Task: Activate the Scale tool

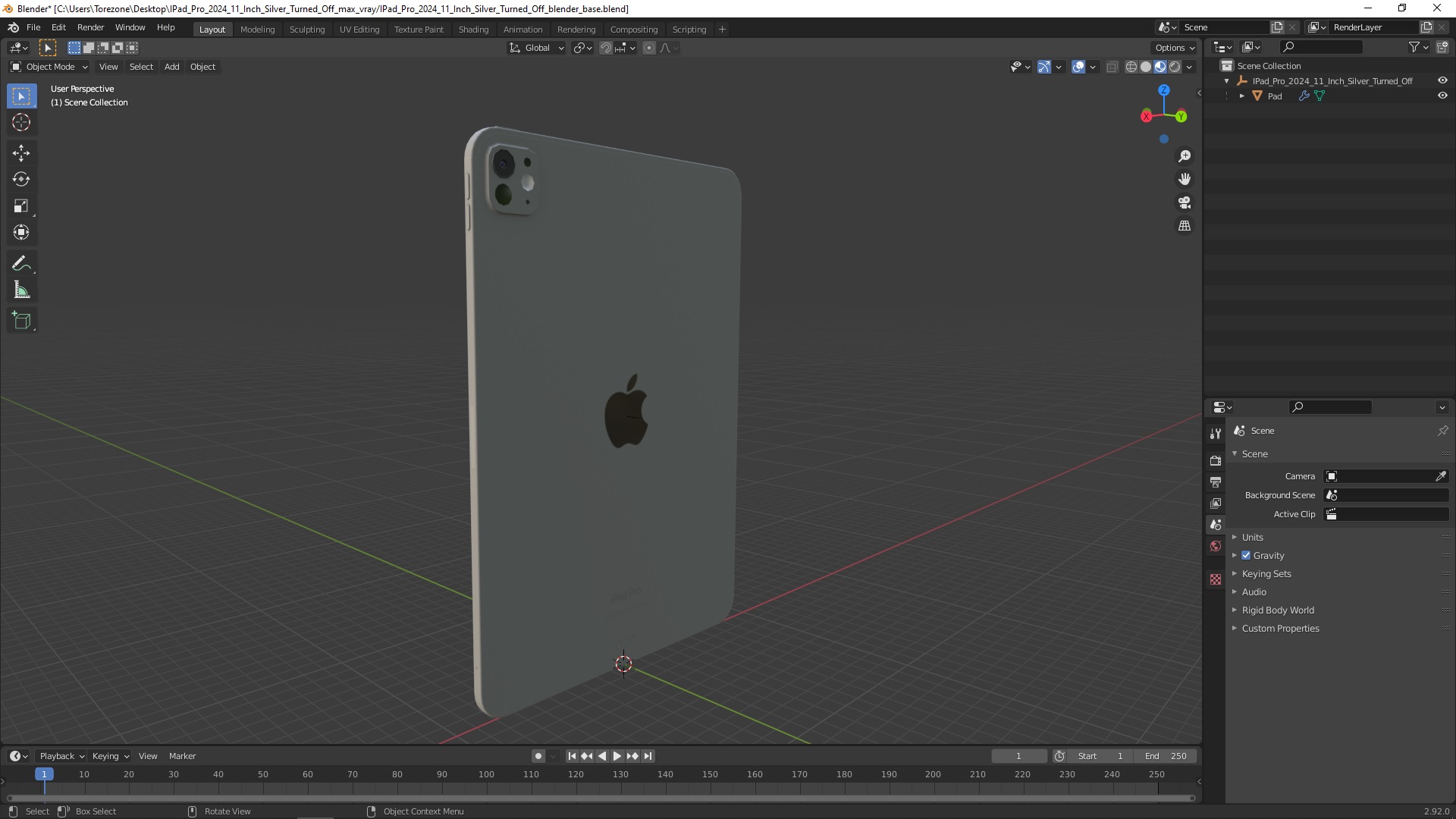Action: tap(21, 206)
